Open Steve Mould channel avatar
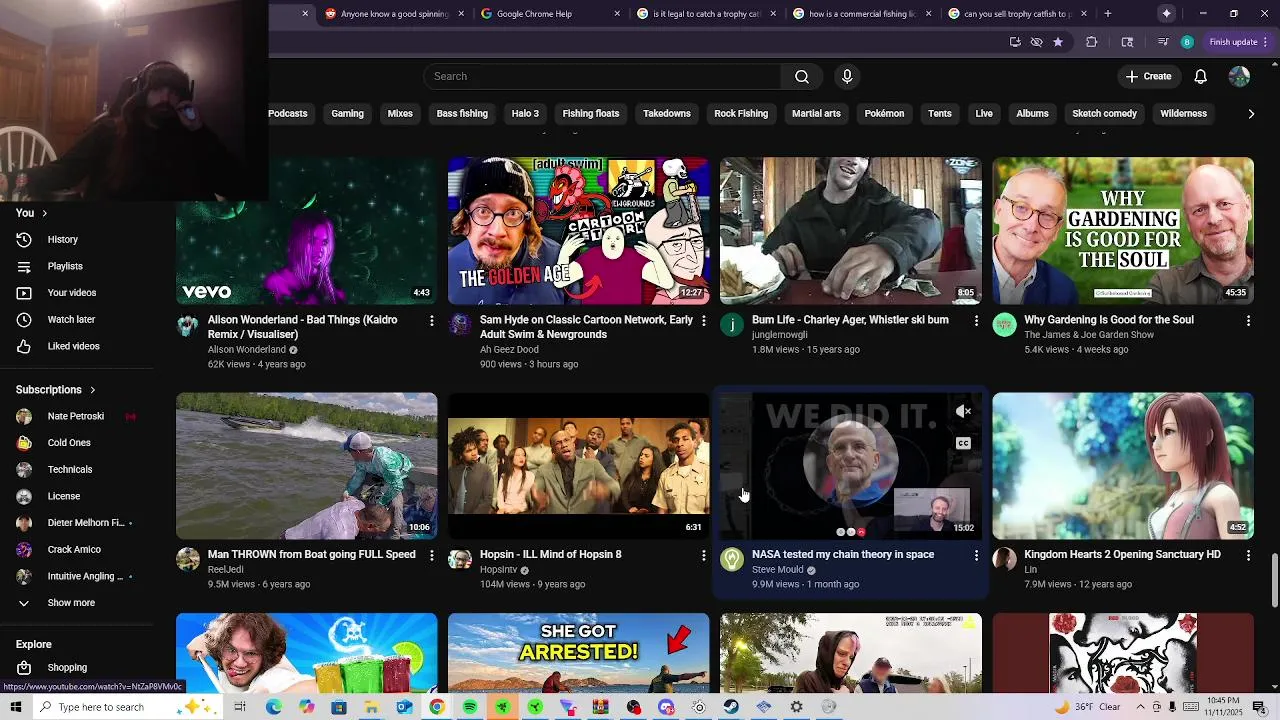Screen dimensions: 1280x720 [732, 559]
